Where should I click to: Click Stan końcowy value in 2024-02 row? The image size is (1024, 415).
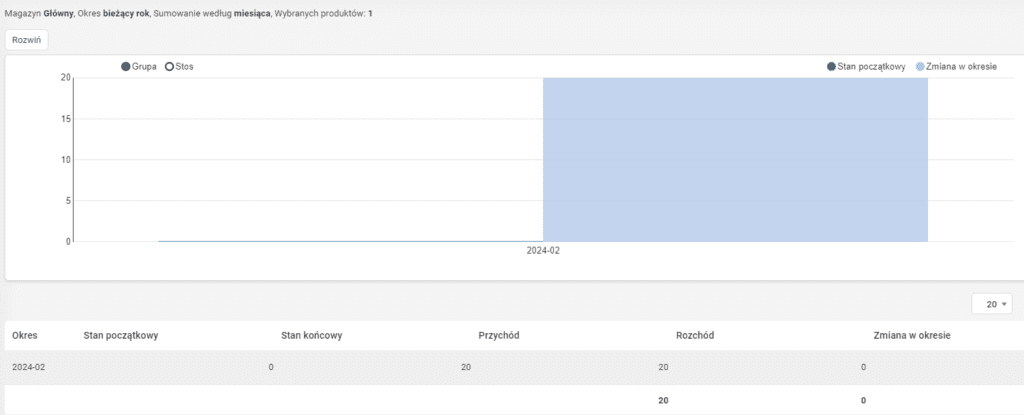point(465,368)
